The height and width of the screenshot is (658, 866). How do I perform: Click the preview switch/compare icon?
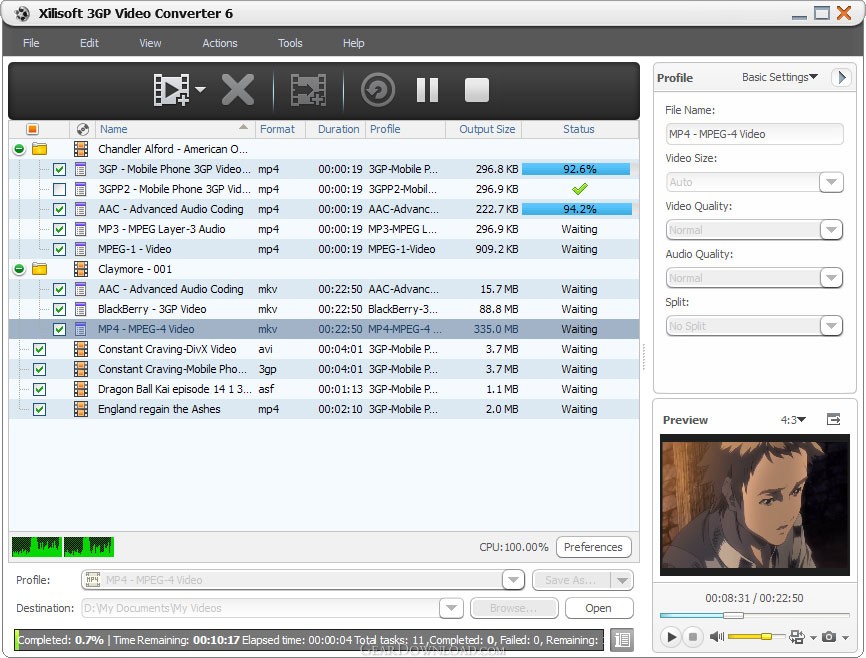pyautogui.click(x=796, y=636)
